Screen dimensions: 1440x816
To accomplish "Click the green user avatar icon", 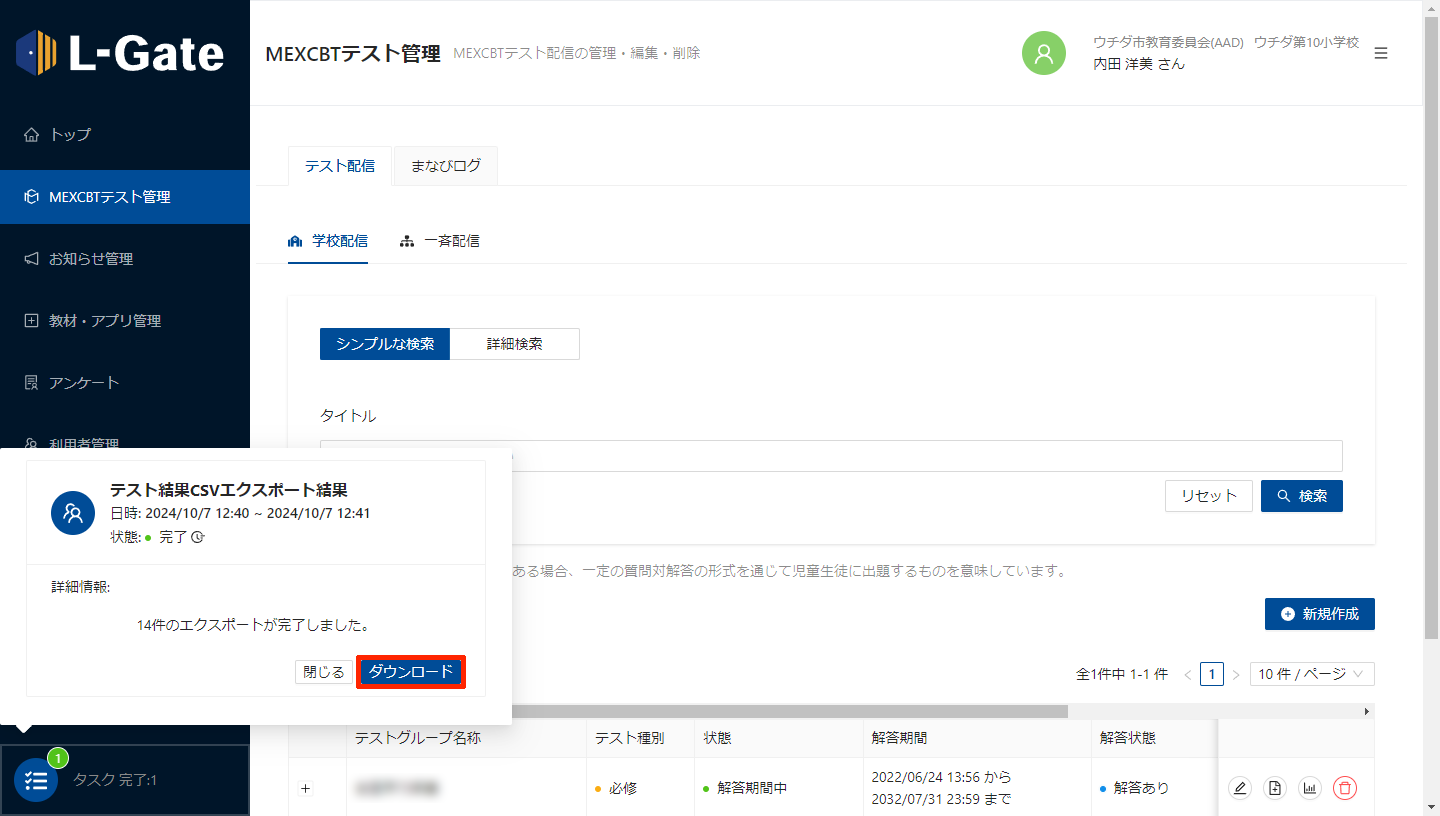I will 1043,53.
